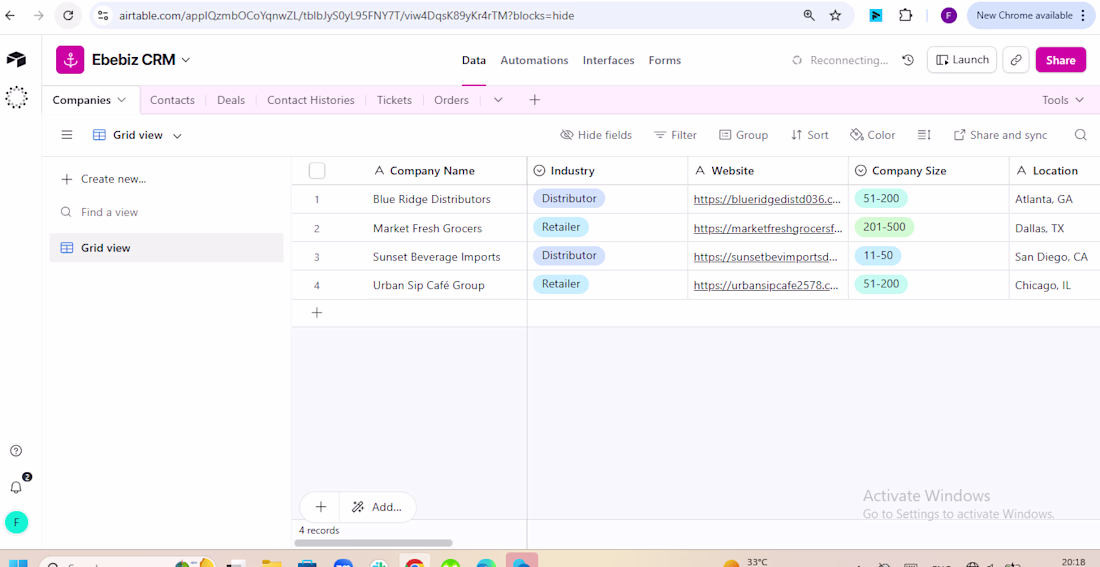
Task: Click the green F account avatar
Action: point(16,522)
